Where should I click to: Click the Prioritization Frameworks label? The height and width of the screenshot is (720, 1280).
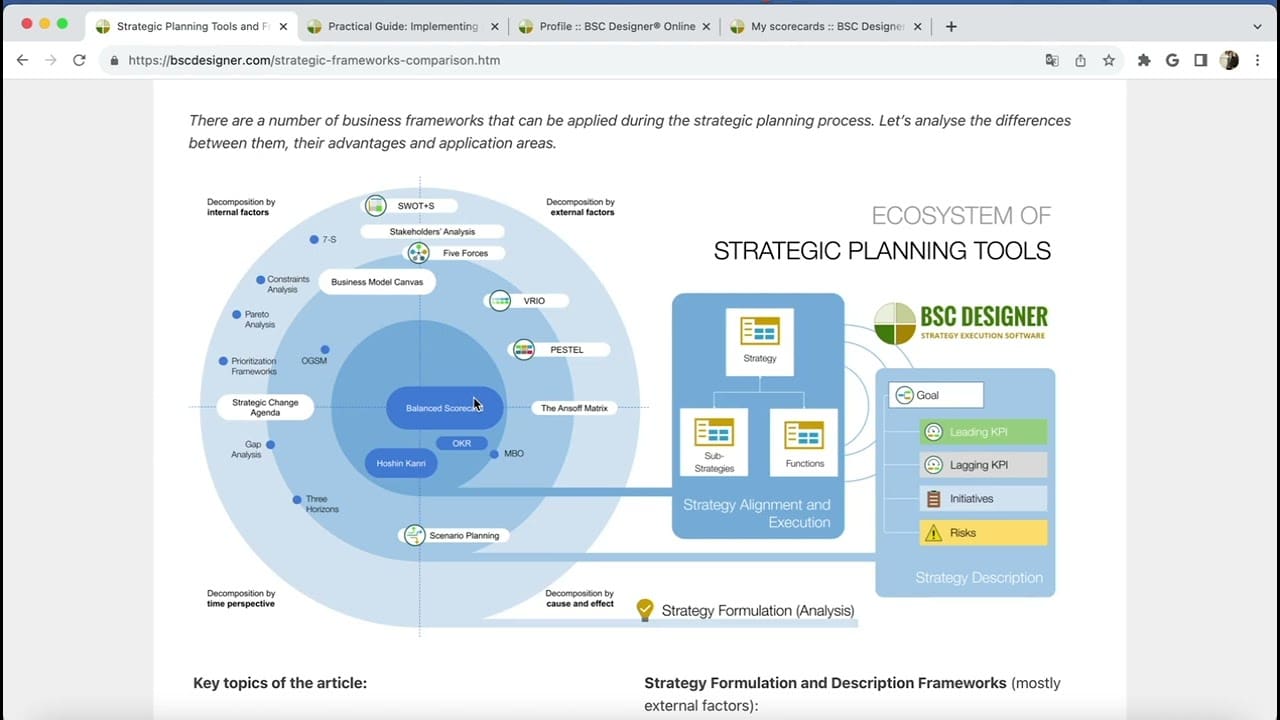click(254, 366)
